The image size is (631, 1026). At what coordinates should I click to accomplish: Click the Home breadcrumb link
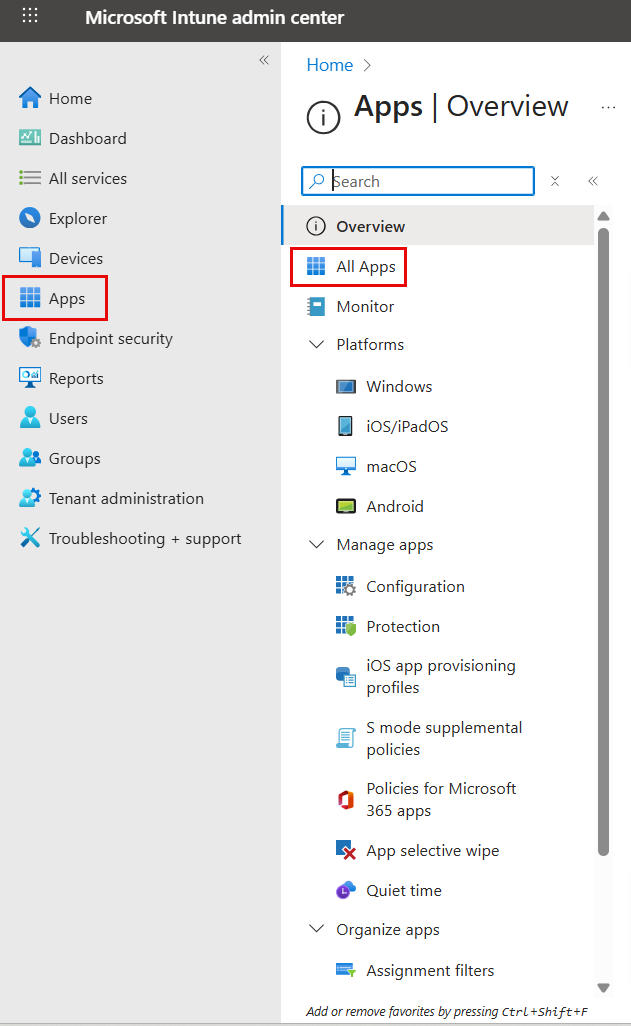click(329, 65)
